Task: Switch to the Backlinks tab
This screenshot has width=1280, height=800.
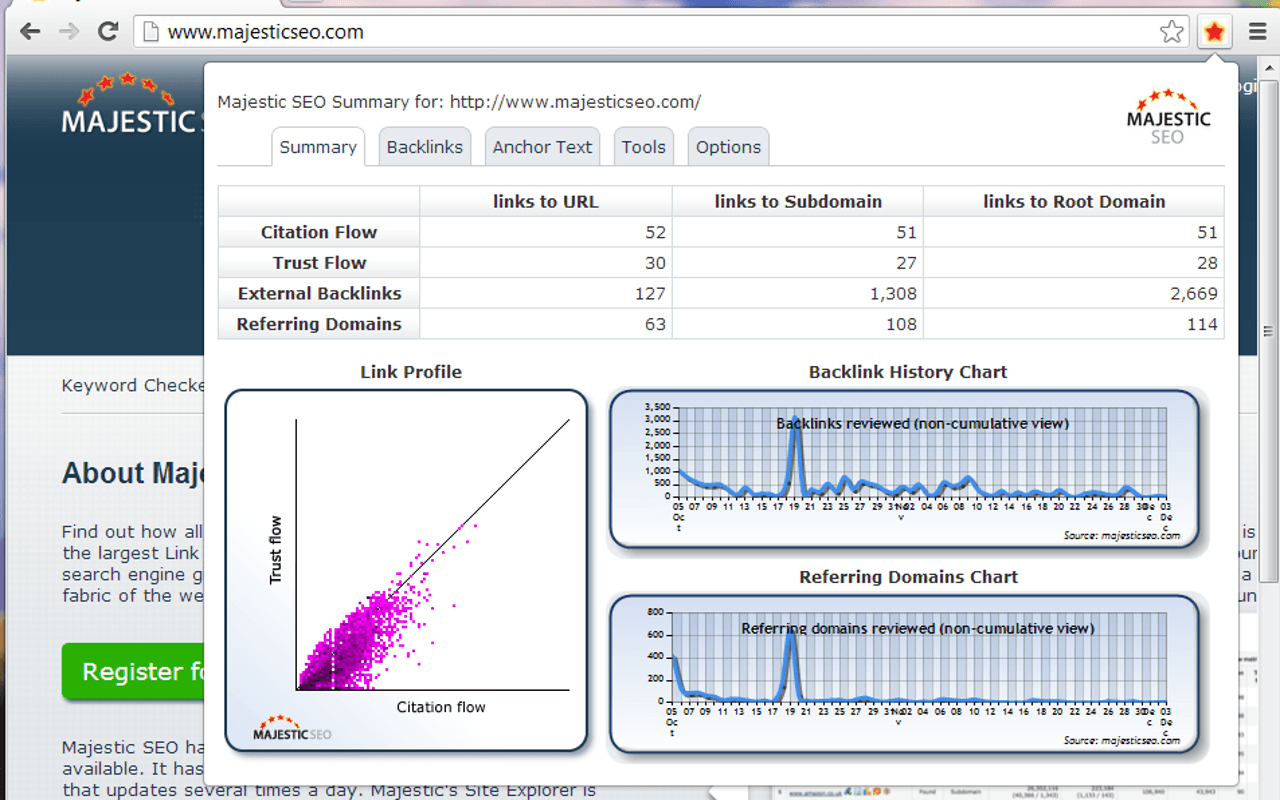Action: (x=424, y=147)
